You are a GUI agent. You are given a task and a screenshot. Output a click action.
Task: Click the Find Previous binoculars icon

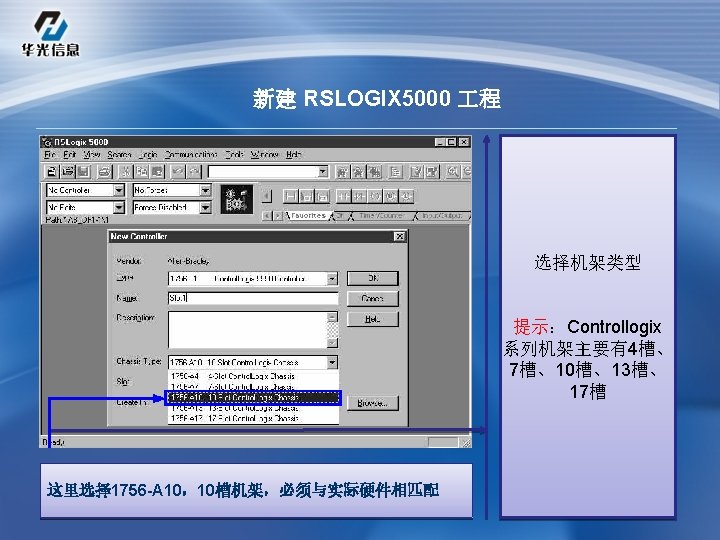(x=342, y=172)
